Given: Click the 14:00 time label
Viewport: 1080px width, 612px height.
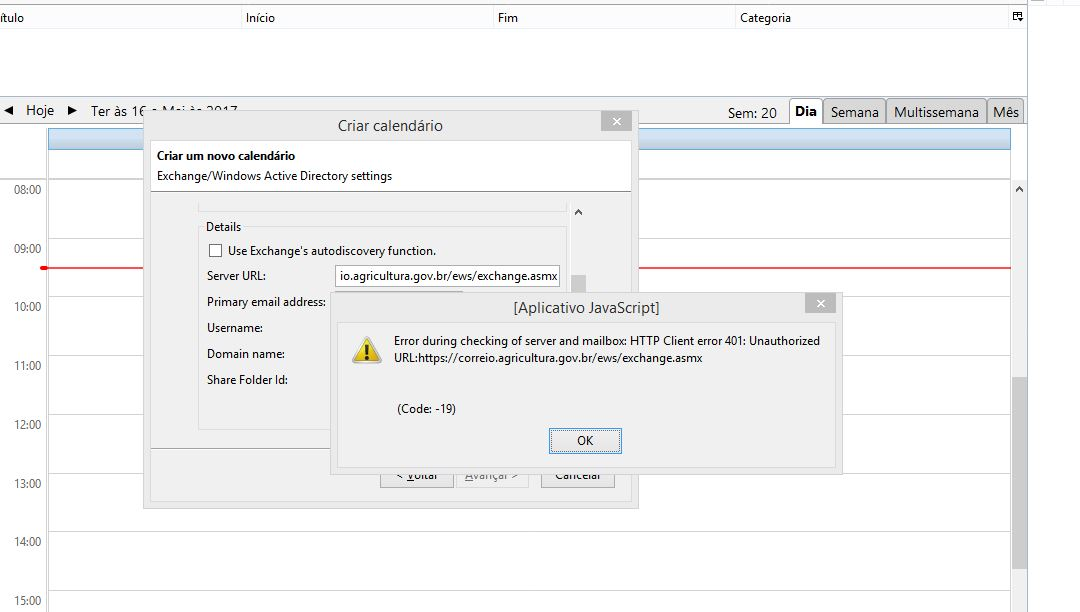Looking at the screenshot, I should point(28,542).
